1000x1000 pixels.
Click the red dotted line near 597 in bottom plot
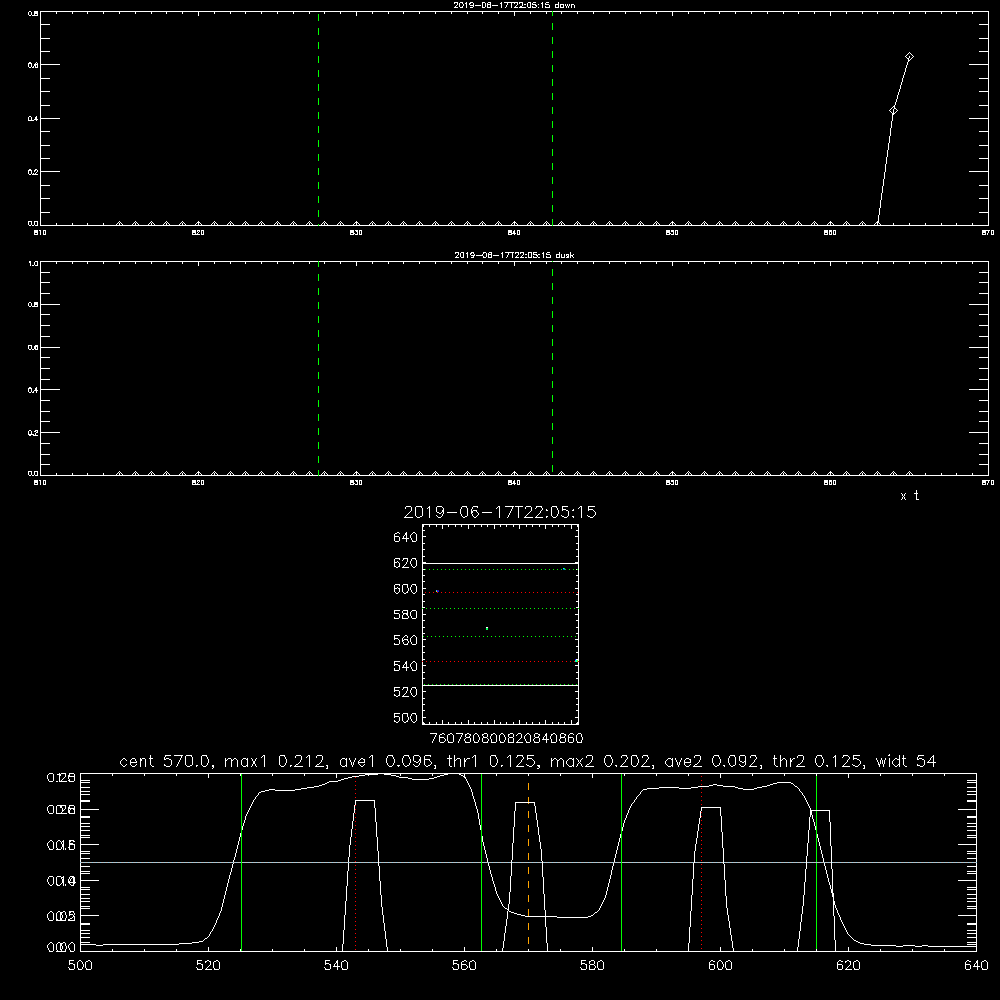click(702, 862)
